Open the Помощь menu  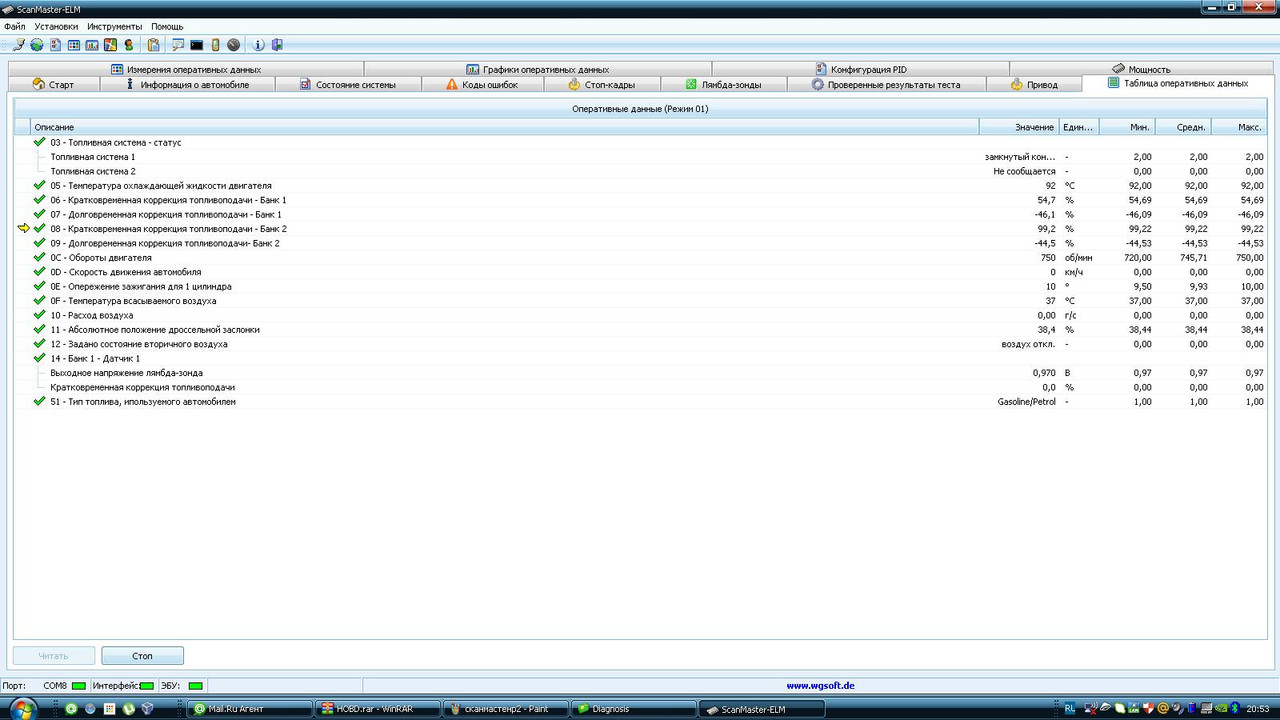(167, 26)
